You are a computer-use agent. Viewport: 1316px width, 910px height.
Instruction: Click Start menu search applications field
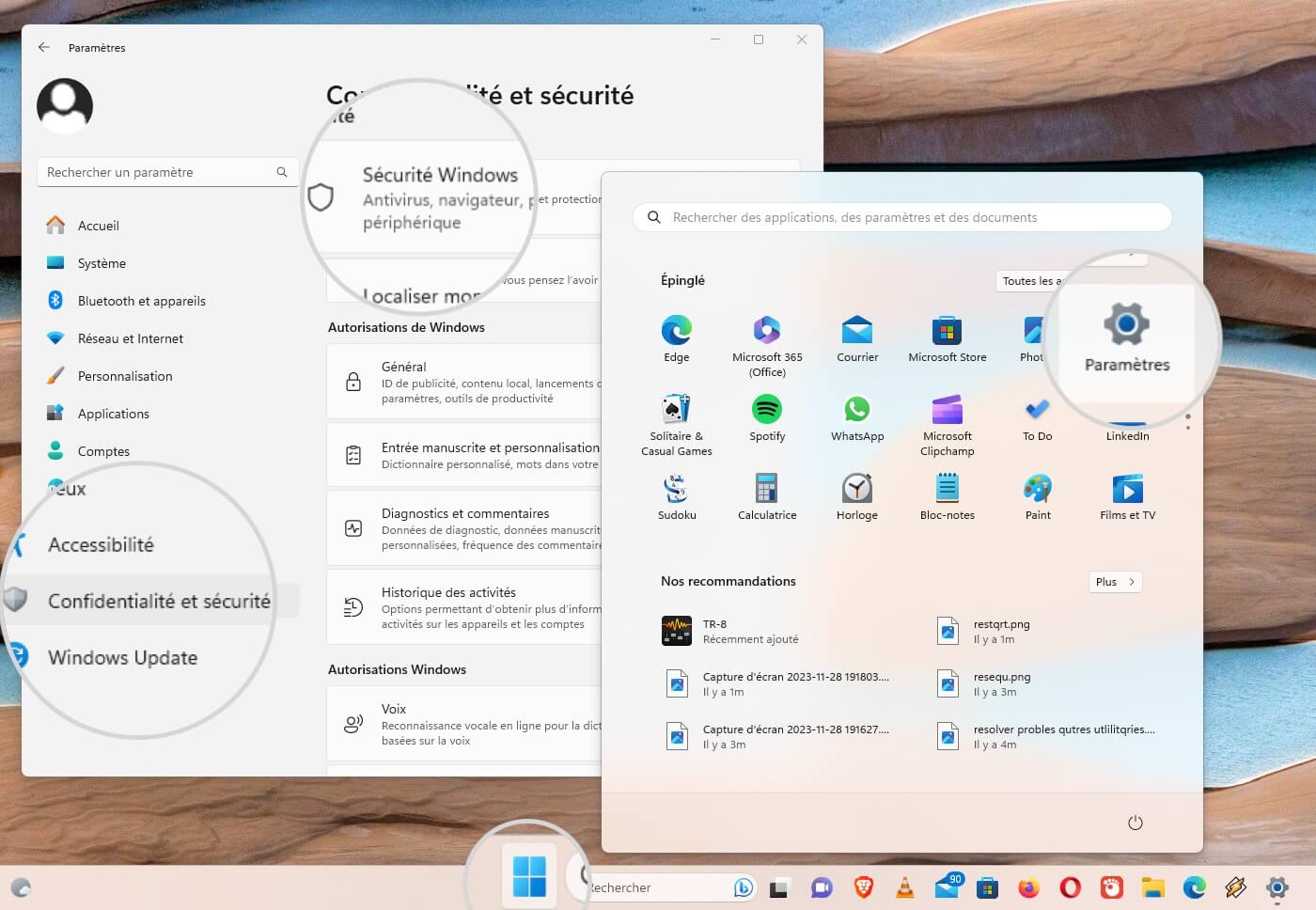901,217
